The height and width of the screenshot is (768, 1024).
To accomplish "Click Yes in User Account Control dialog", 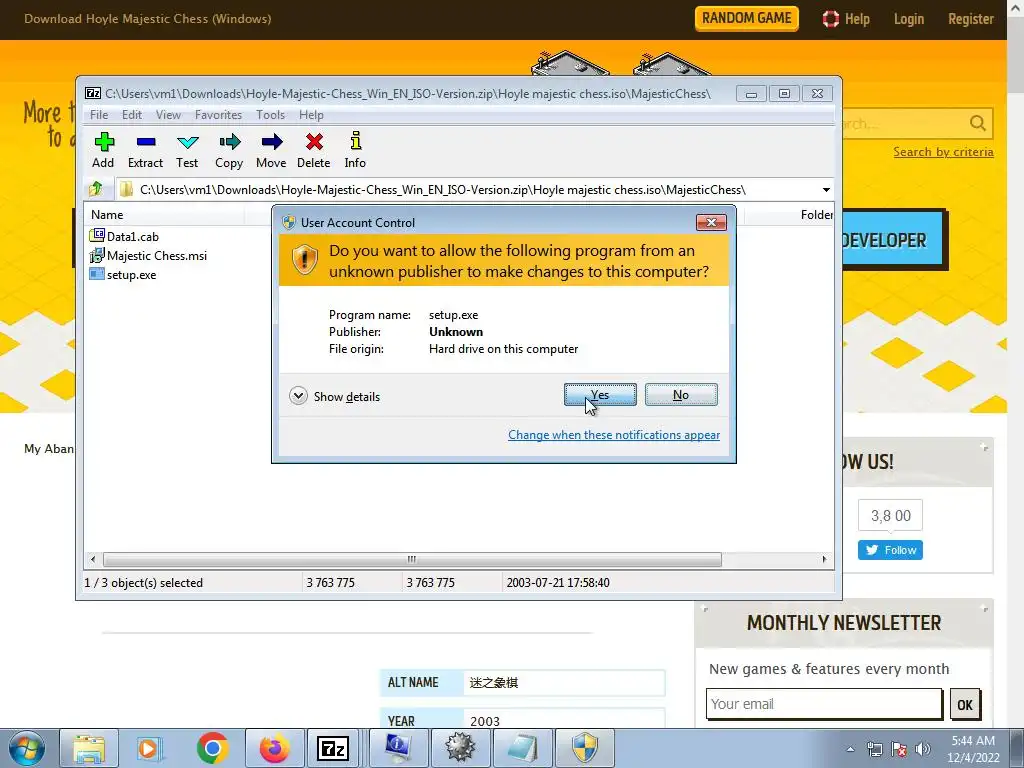I will coord(600,394).
